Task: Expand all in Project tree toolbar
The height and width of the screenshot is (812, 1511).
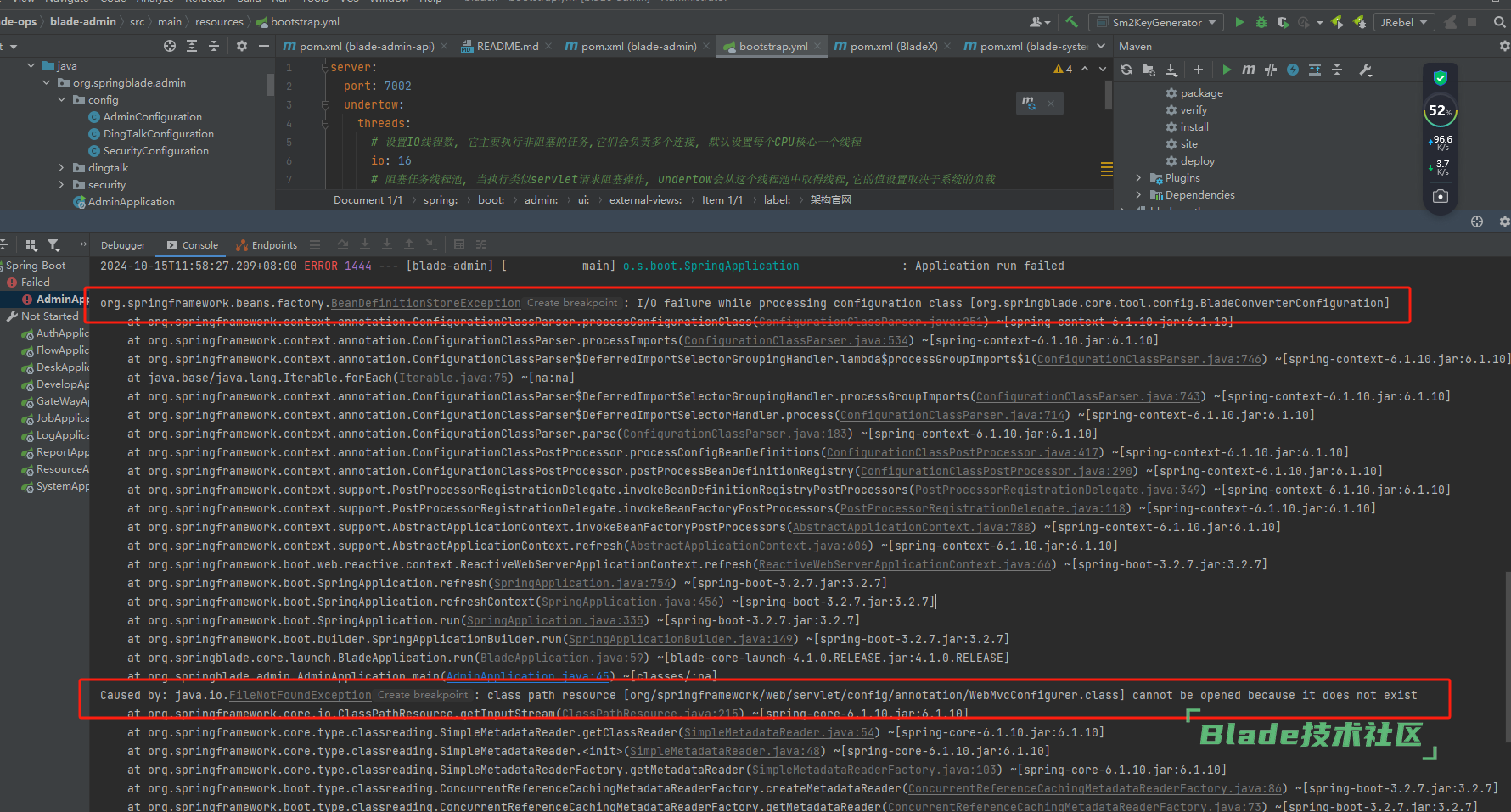Action: coord(192,46)
